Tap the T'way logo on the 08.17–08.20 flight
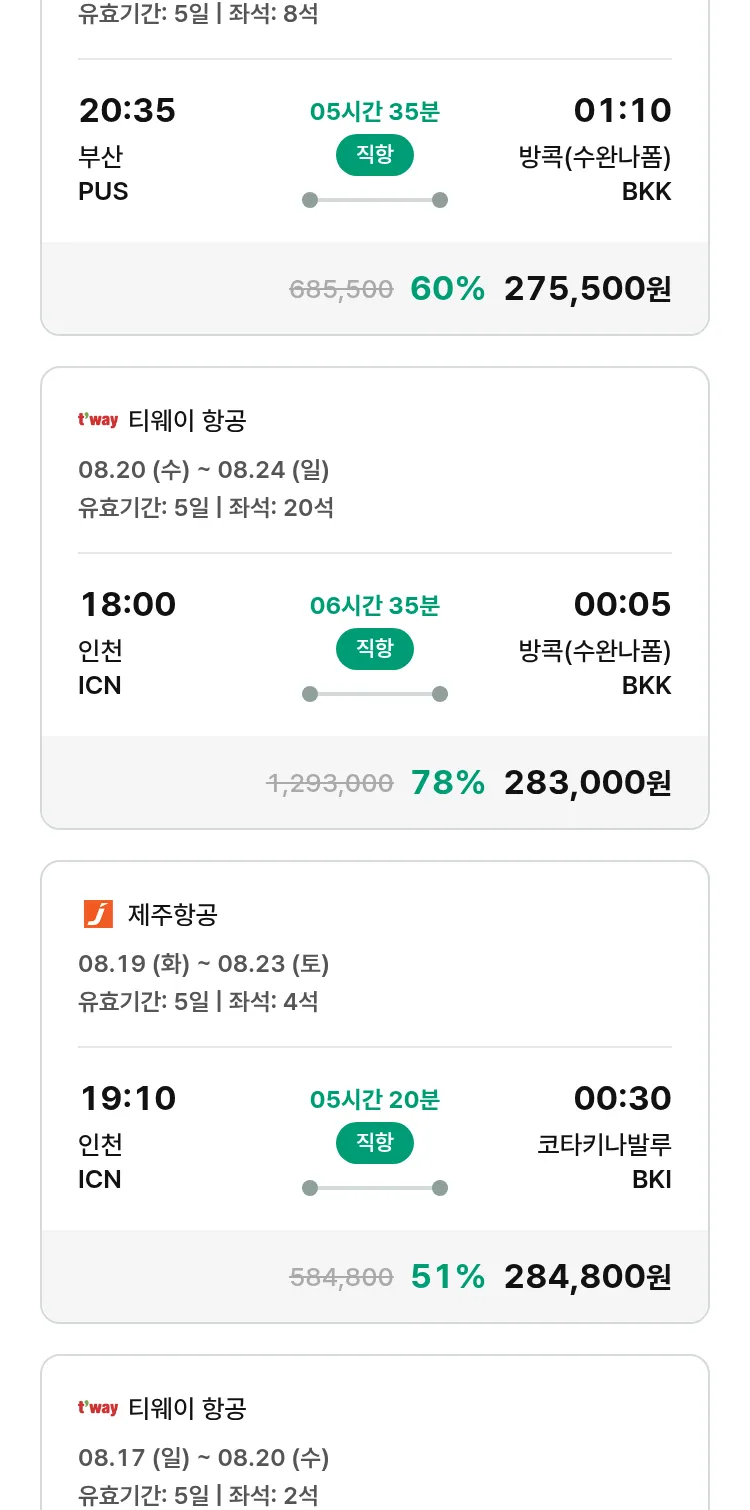 (98, 1408)
